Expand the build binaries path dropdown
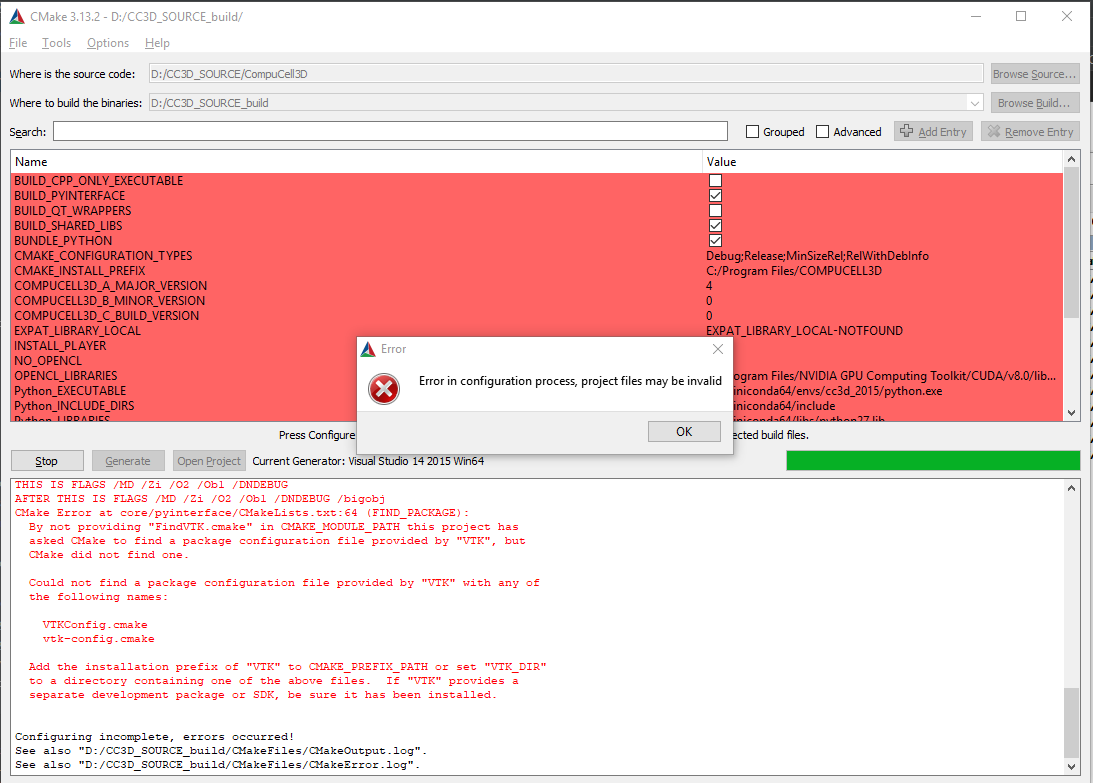 (974, 103)
